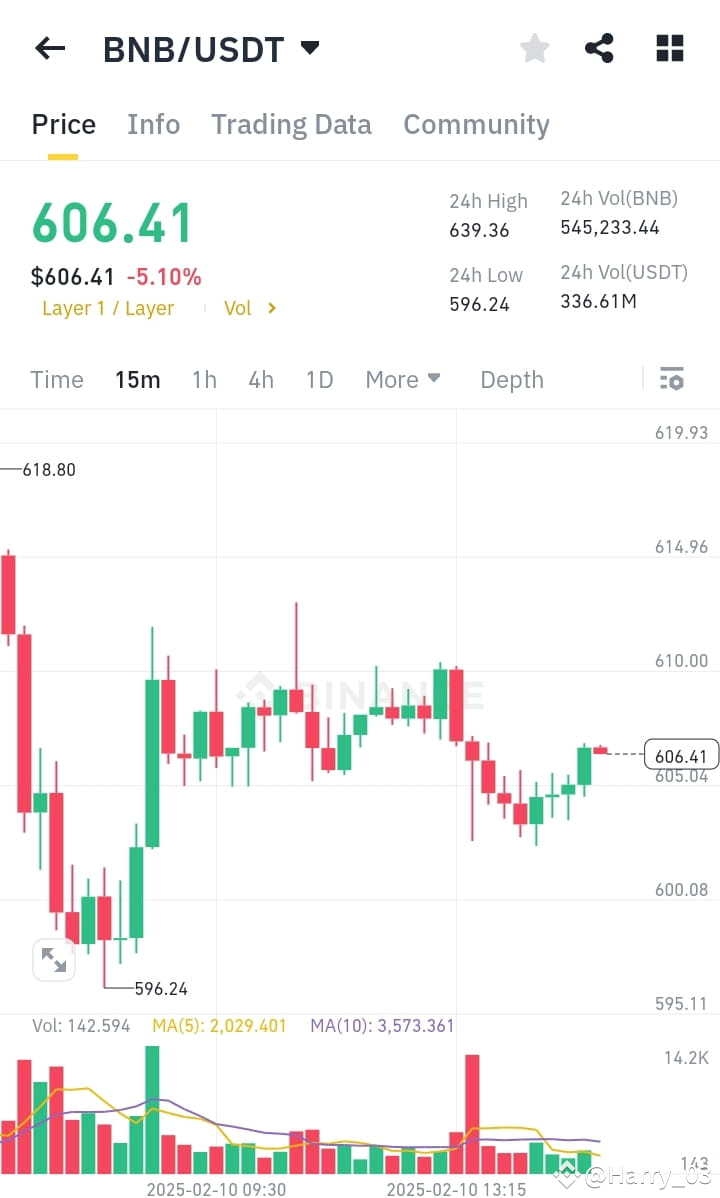Select the Time timeframe option

tap(56, 379)
